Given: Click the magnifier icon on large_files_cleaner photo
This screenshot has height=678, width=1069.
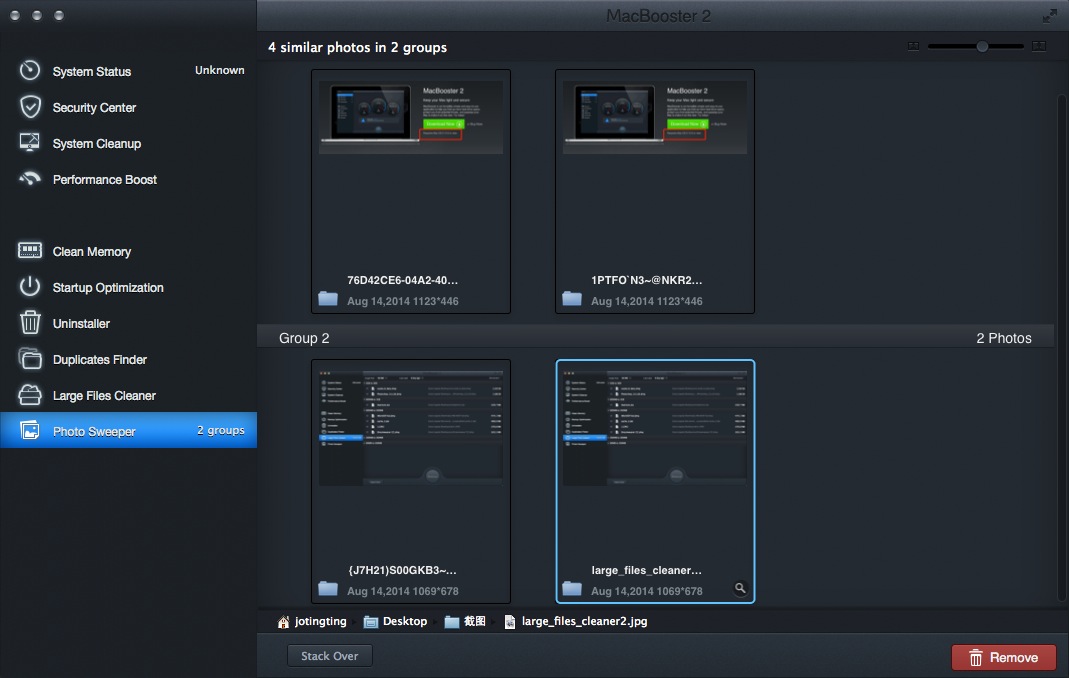Looking at the screenshot, I should (740, 589).
